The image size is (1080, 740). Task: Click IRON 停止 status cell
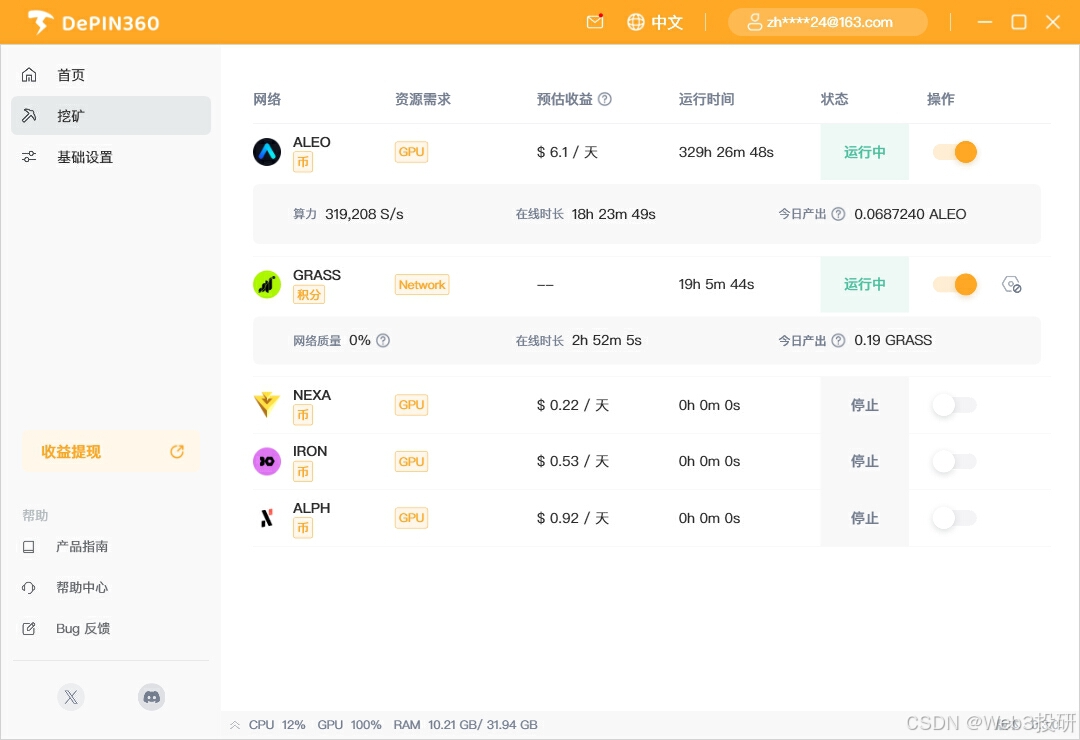click(x=864, y=461)
